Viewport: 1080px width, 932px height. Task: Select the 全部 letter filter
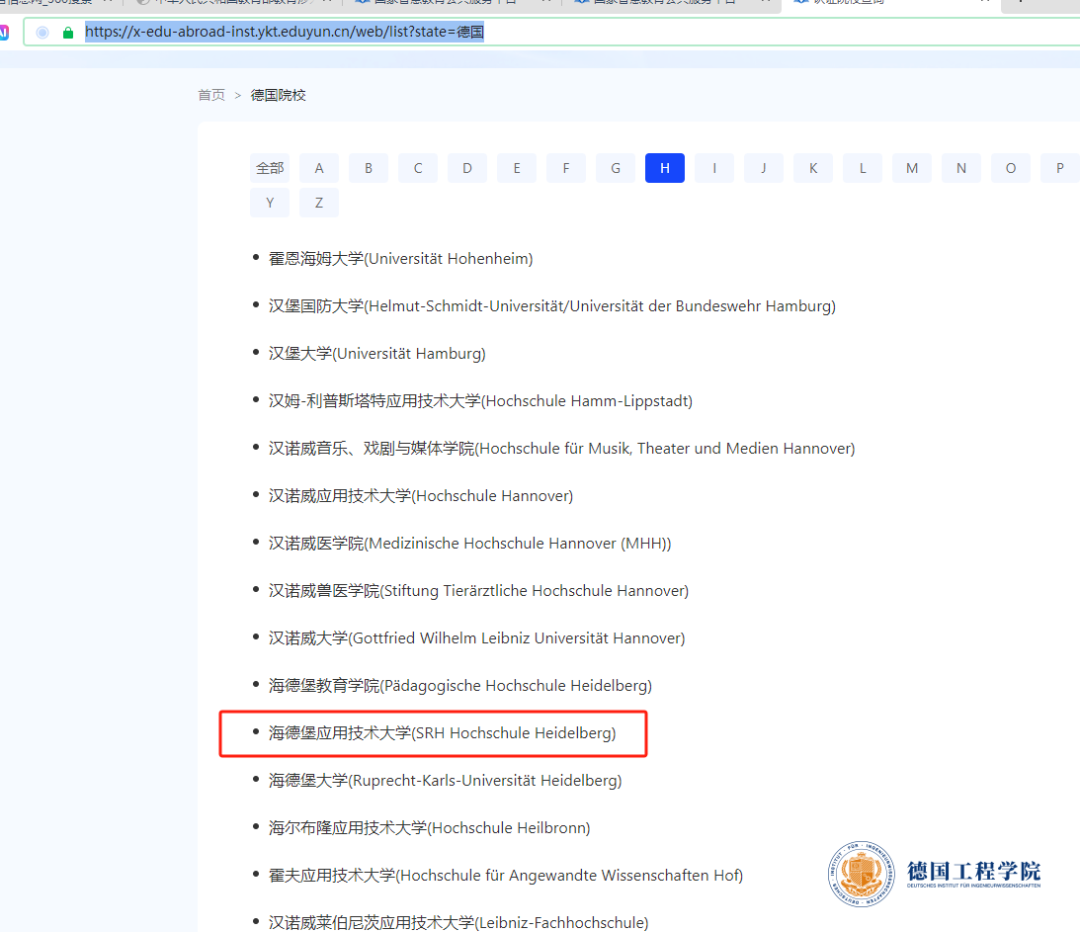270,168
